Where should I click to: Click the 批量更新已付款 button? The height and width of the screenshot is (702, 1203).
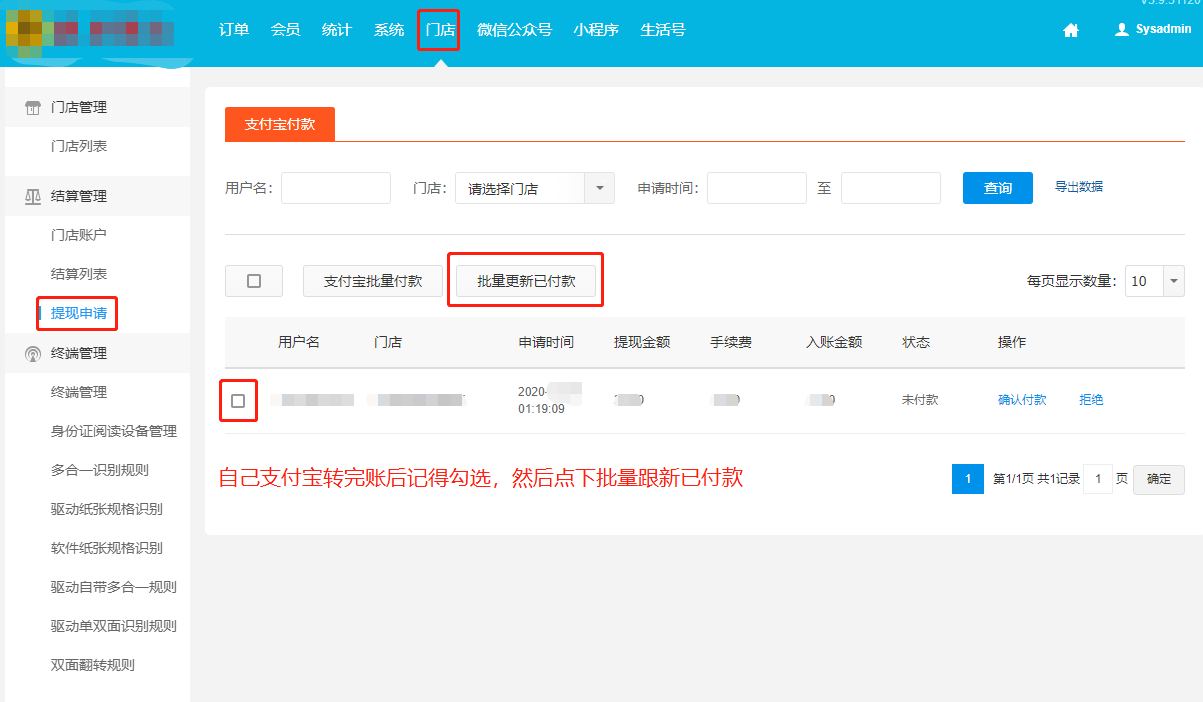pyautogui.click(x=526, y=281)
